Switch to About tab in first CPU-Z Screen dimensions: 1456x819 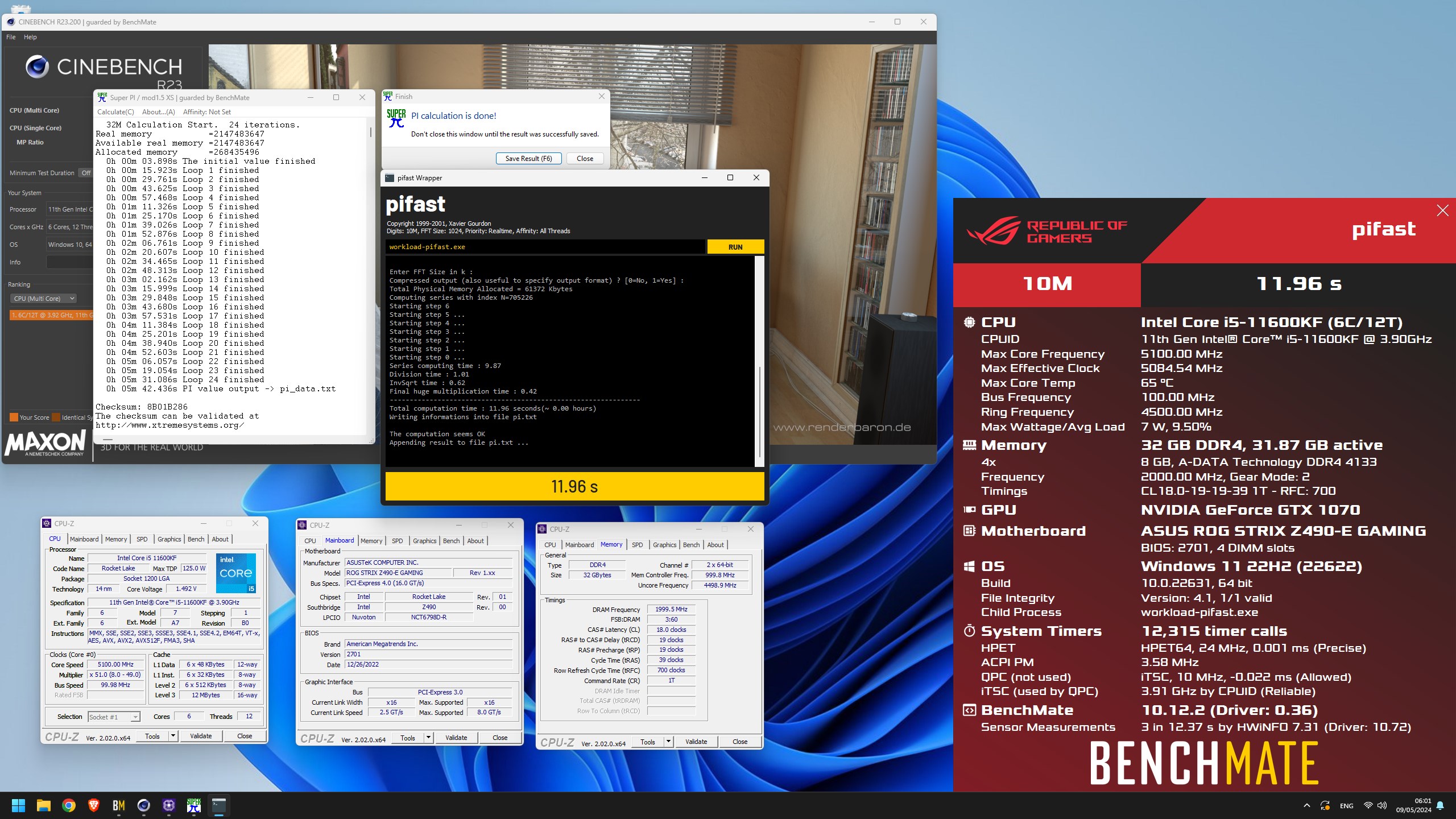[x=220, y=539]
